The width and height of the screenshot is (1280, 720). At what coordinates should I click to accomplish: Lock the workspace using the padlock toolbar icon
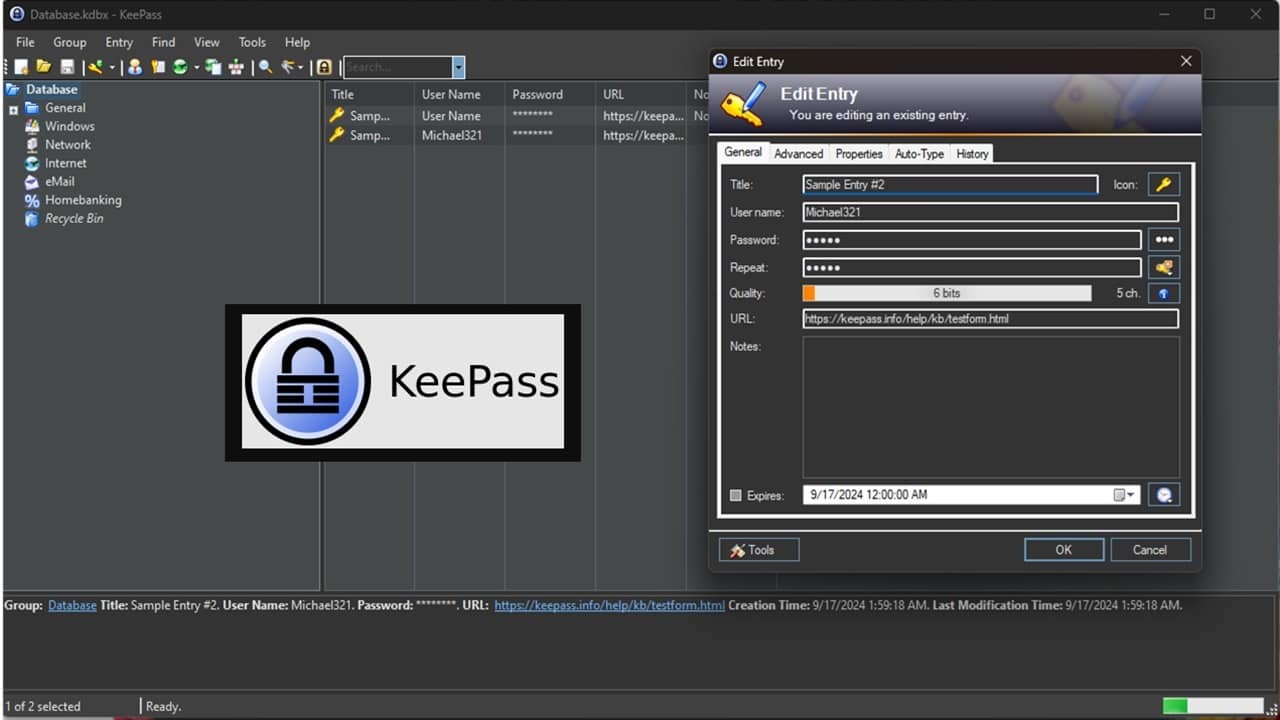pyautogui.click(x=322, y=67)
